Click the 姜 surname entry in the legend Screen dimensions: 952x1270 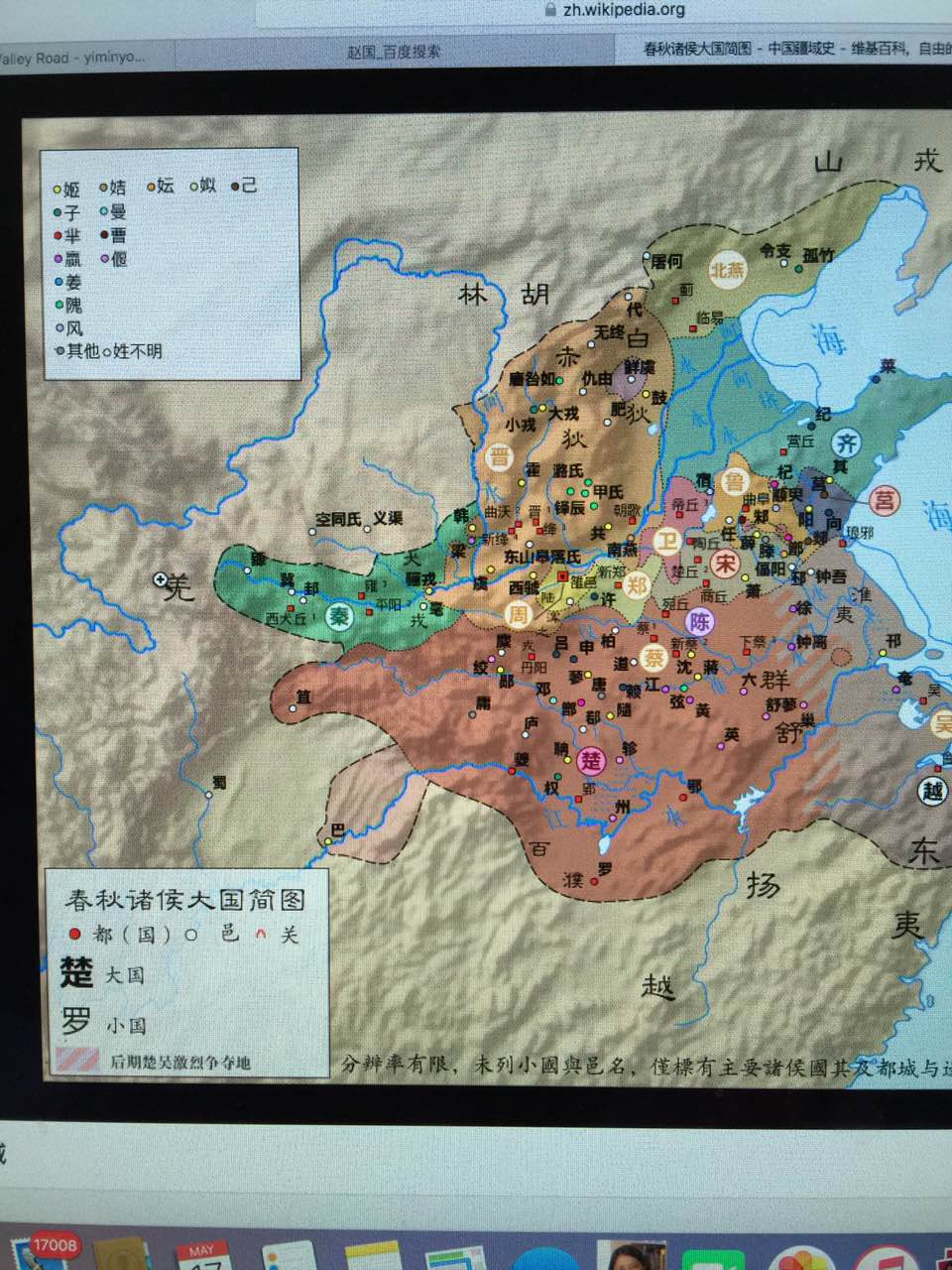coord(67,282)
